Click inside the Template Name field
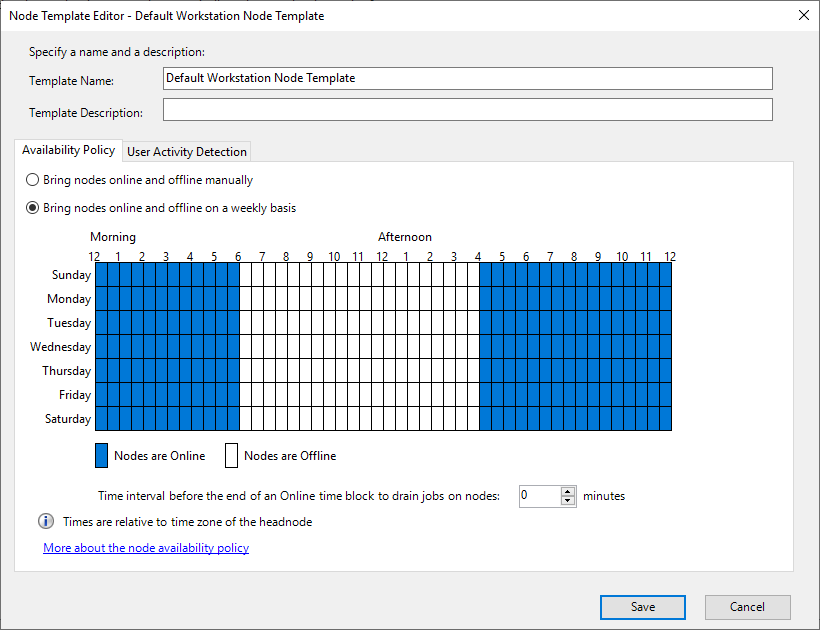Image resolution: width=820 pixels, height=630 pixels. tap(400, 78)
